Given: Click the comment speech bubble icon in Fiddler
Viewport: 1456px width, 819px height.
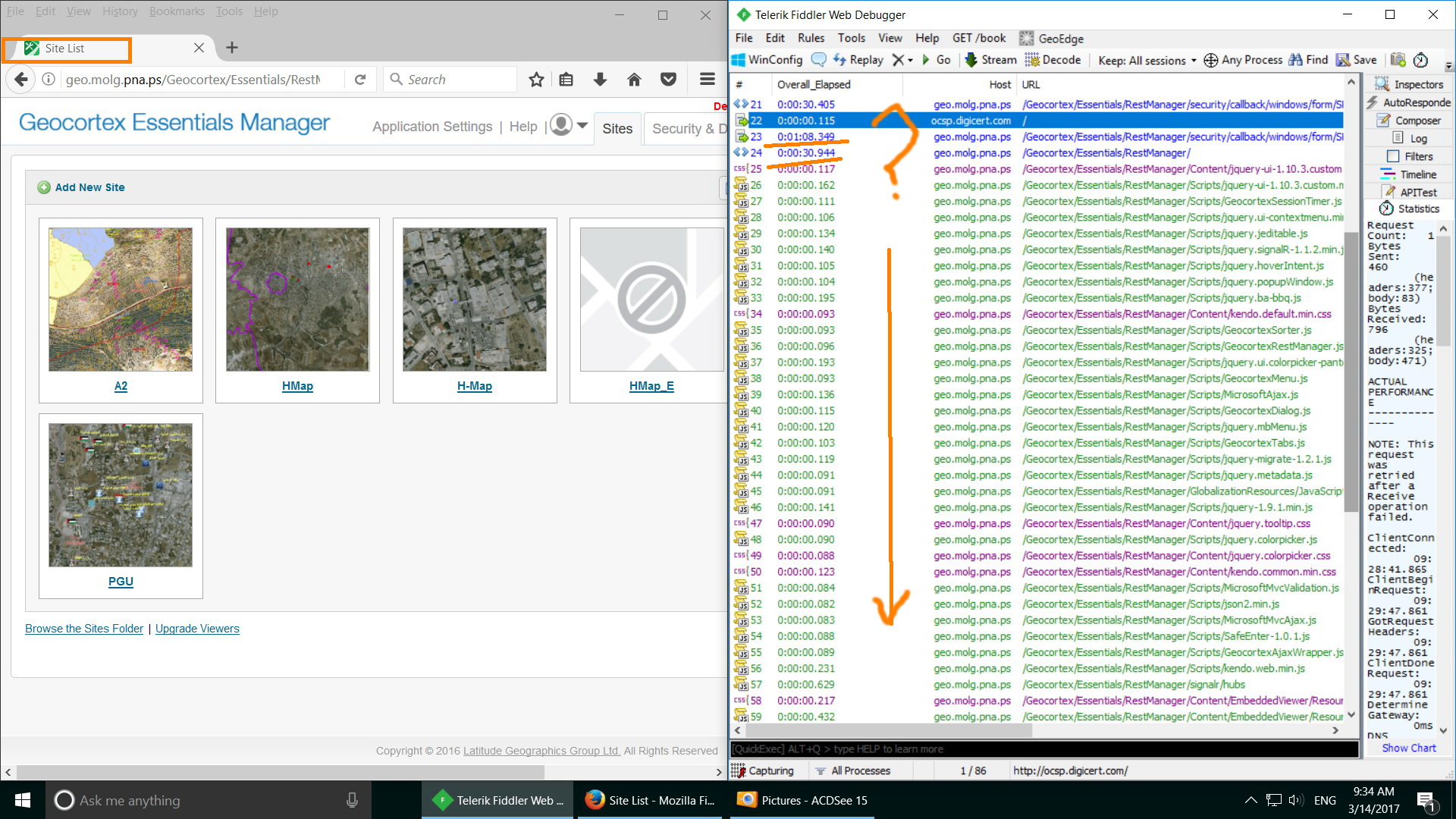Looking at the screenshot, I should [x=819, y=60].
